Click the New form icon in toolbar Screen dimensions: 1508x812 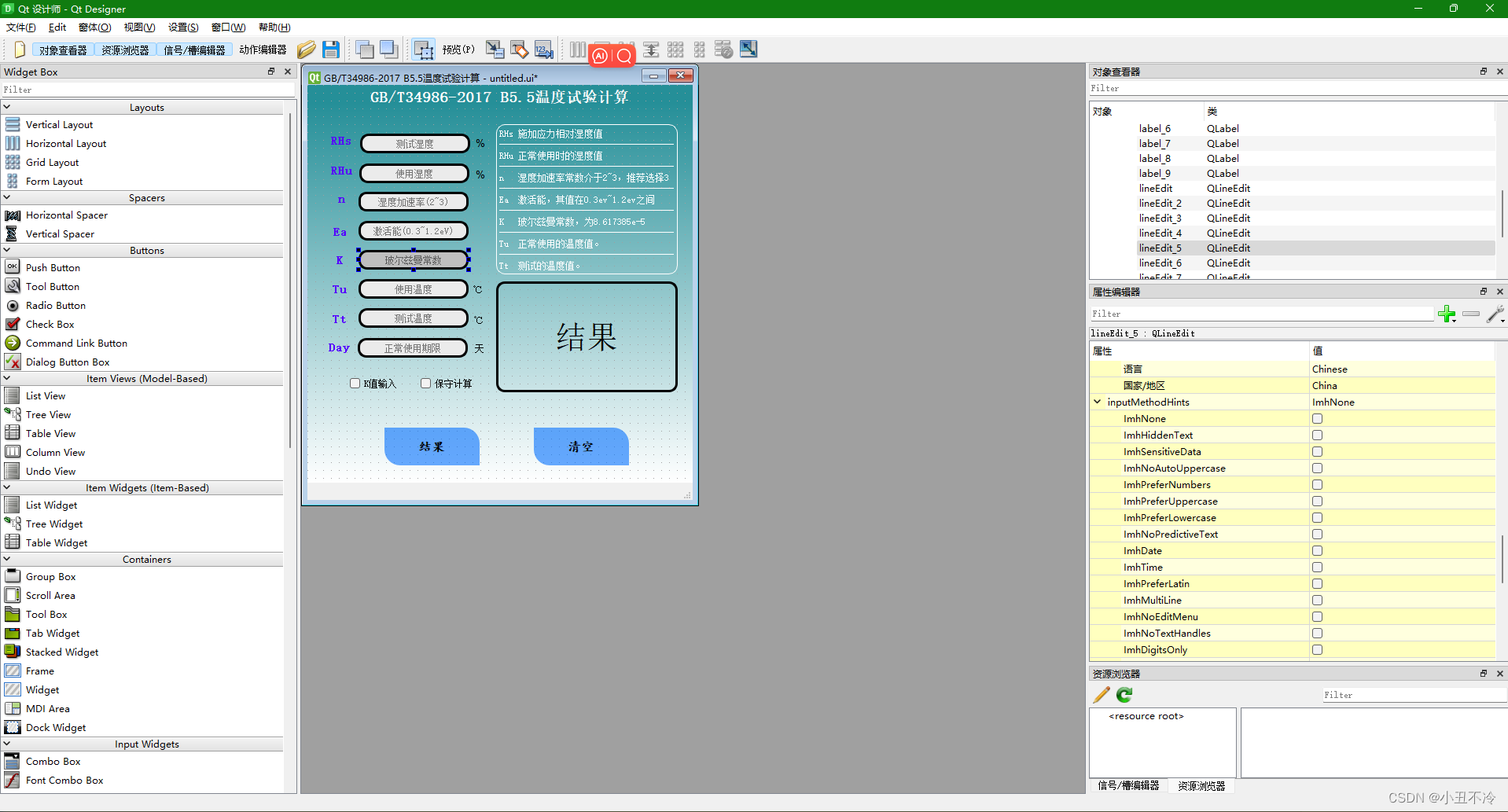pos(20,50)
